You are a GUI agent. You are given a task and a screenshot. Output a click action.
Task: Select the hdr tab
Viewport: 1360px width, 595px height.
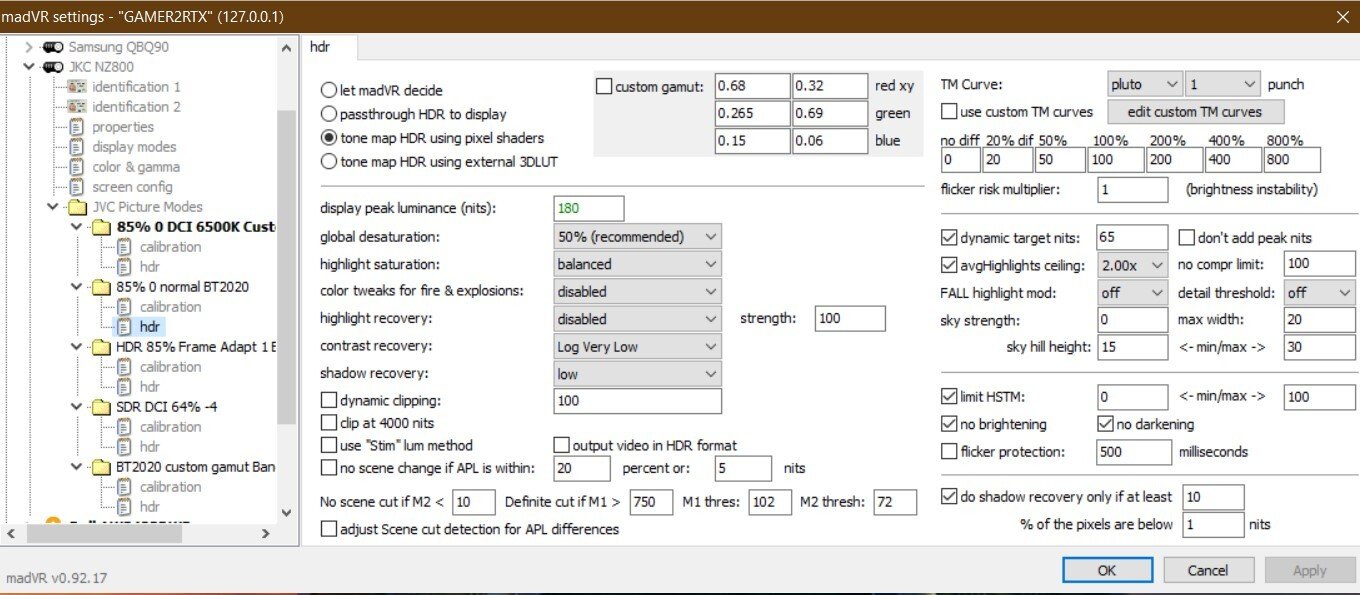tap(321, 46)
